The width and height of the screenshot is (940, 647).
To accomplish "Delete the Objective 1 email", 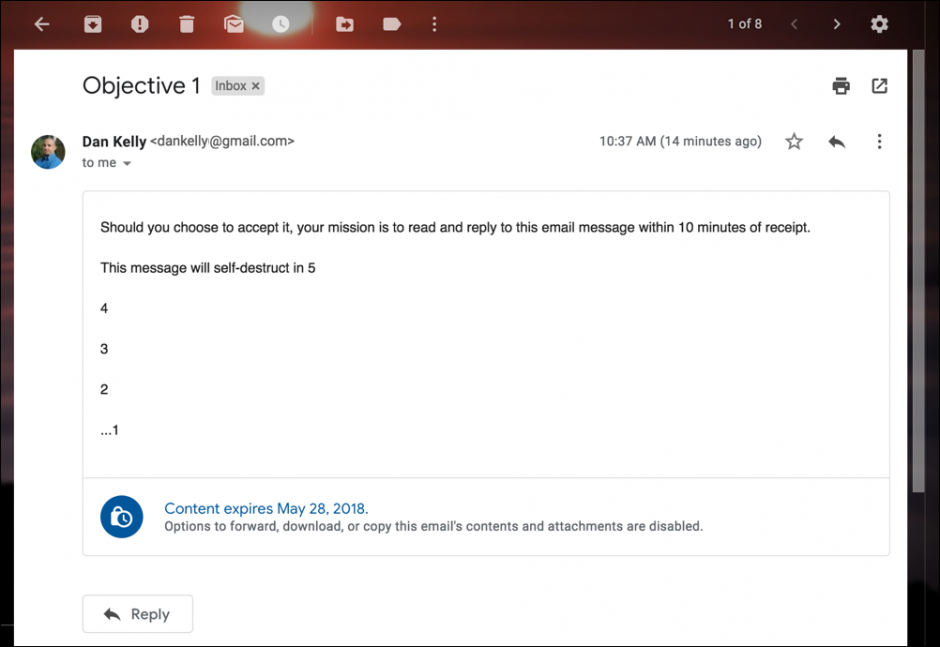I will pyautogui.click(x=186, y=23).
